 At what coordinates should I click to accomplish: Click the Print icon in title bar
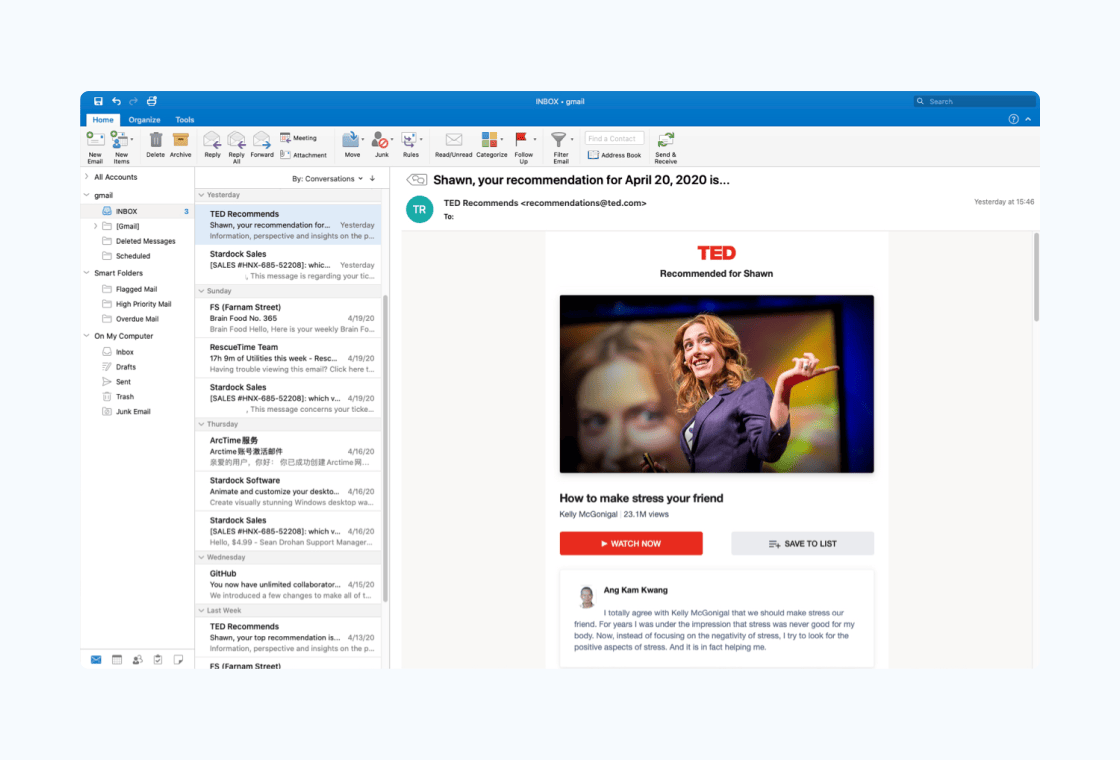click(151, 101)
